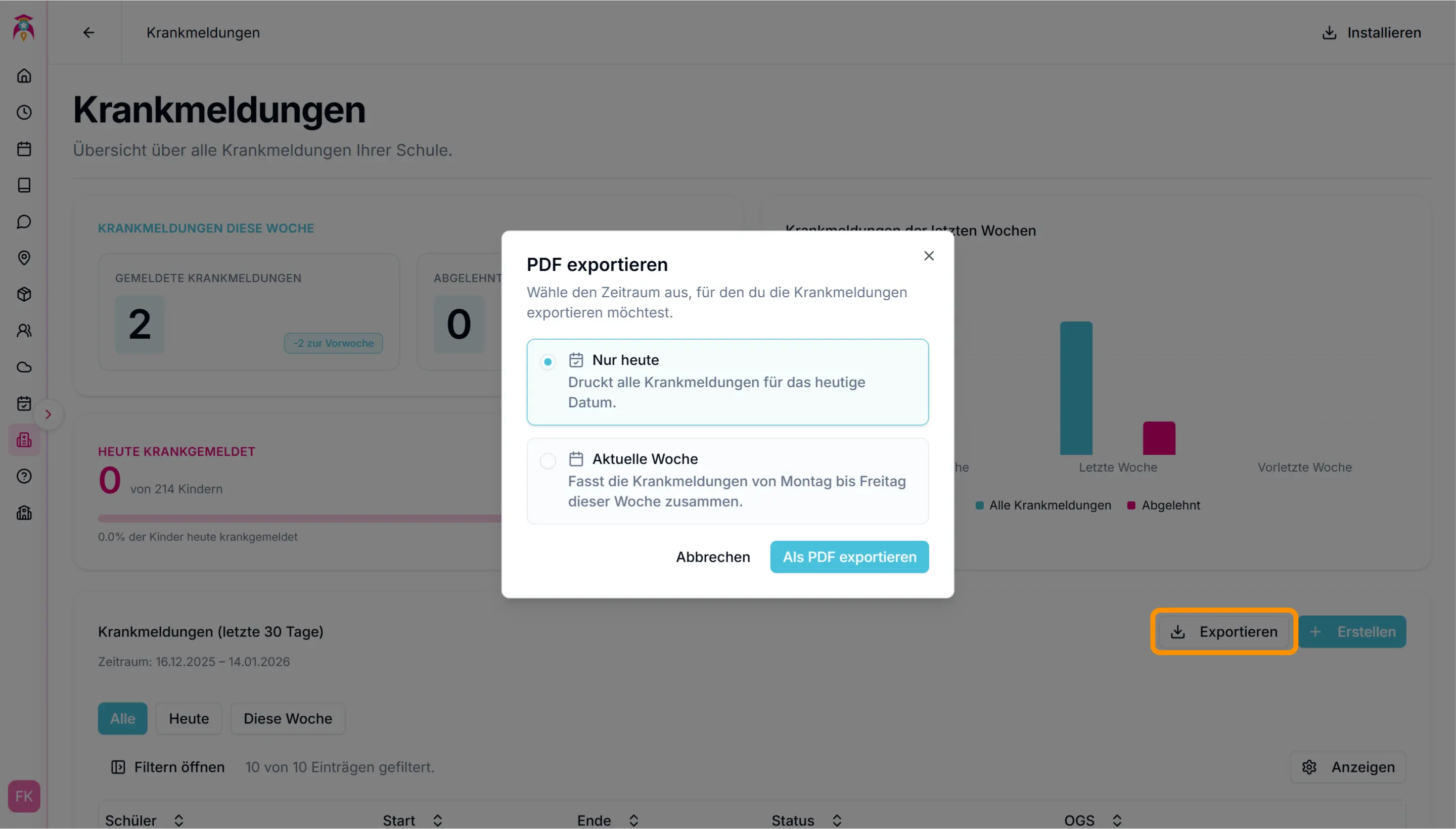Switch to the Diese Woche filter tab
The image size is (1456, 829).
point(288,718)
